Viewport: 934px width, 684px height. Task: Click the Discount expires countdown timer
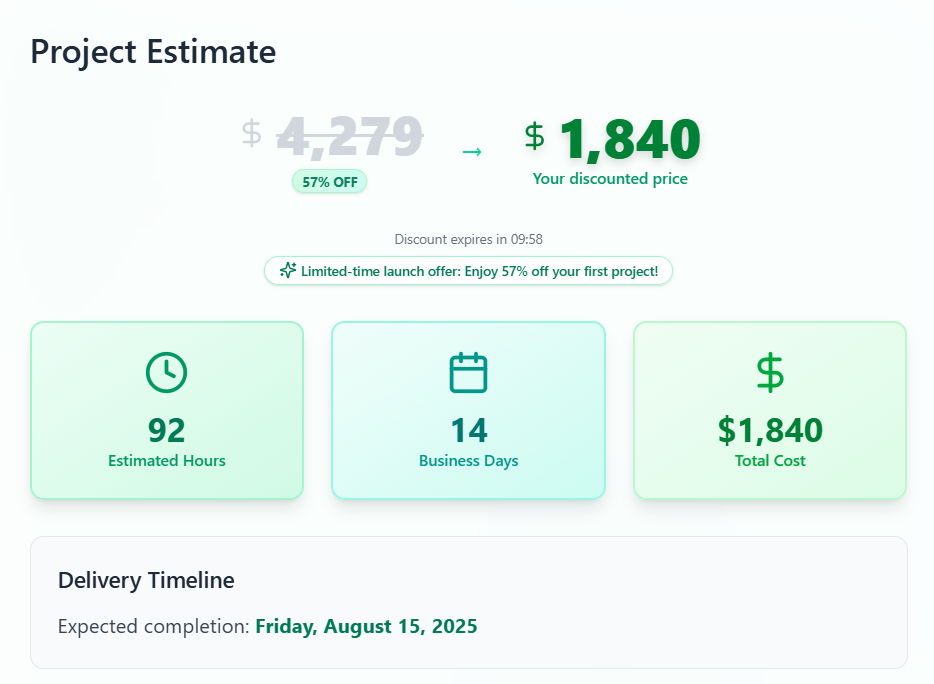(x=468, y=240)
